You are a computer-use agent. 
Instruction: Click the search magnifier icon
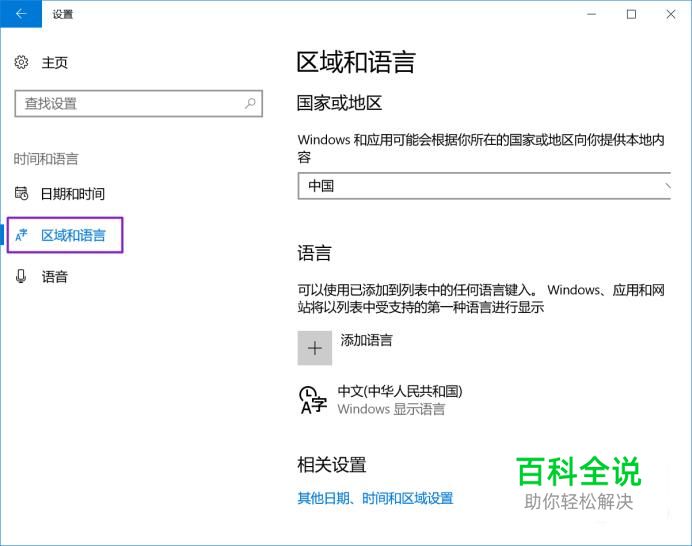(x=250, y=104)
